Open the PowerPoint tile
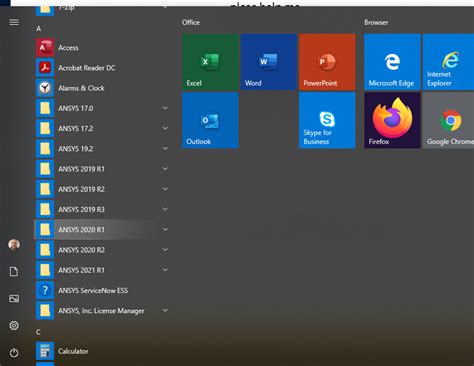474x366 pixels. coord(327,62)
